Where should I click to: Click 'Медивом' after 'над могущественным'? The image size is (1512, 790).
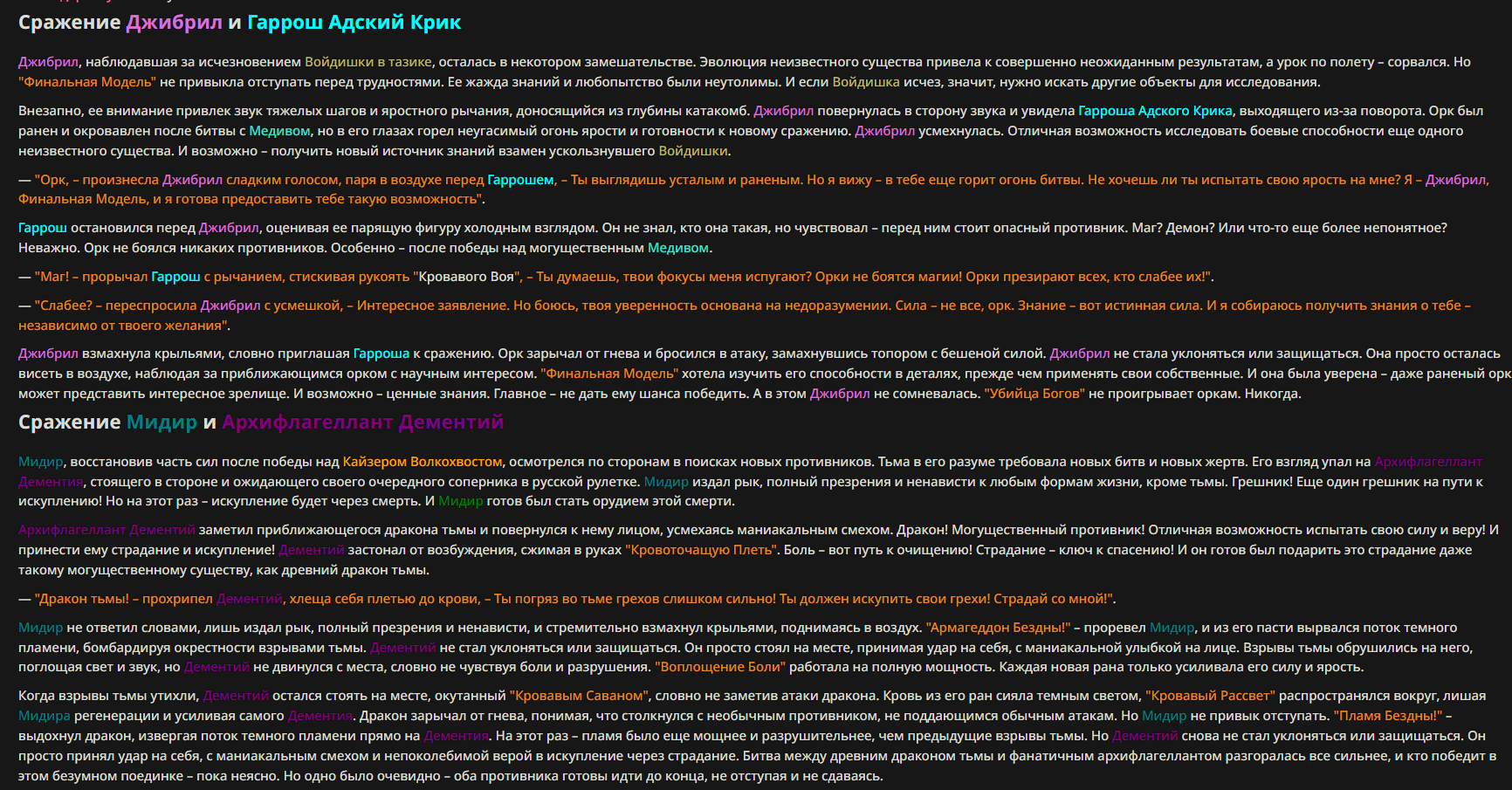click(x=678, y=248)
